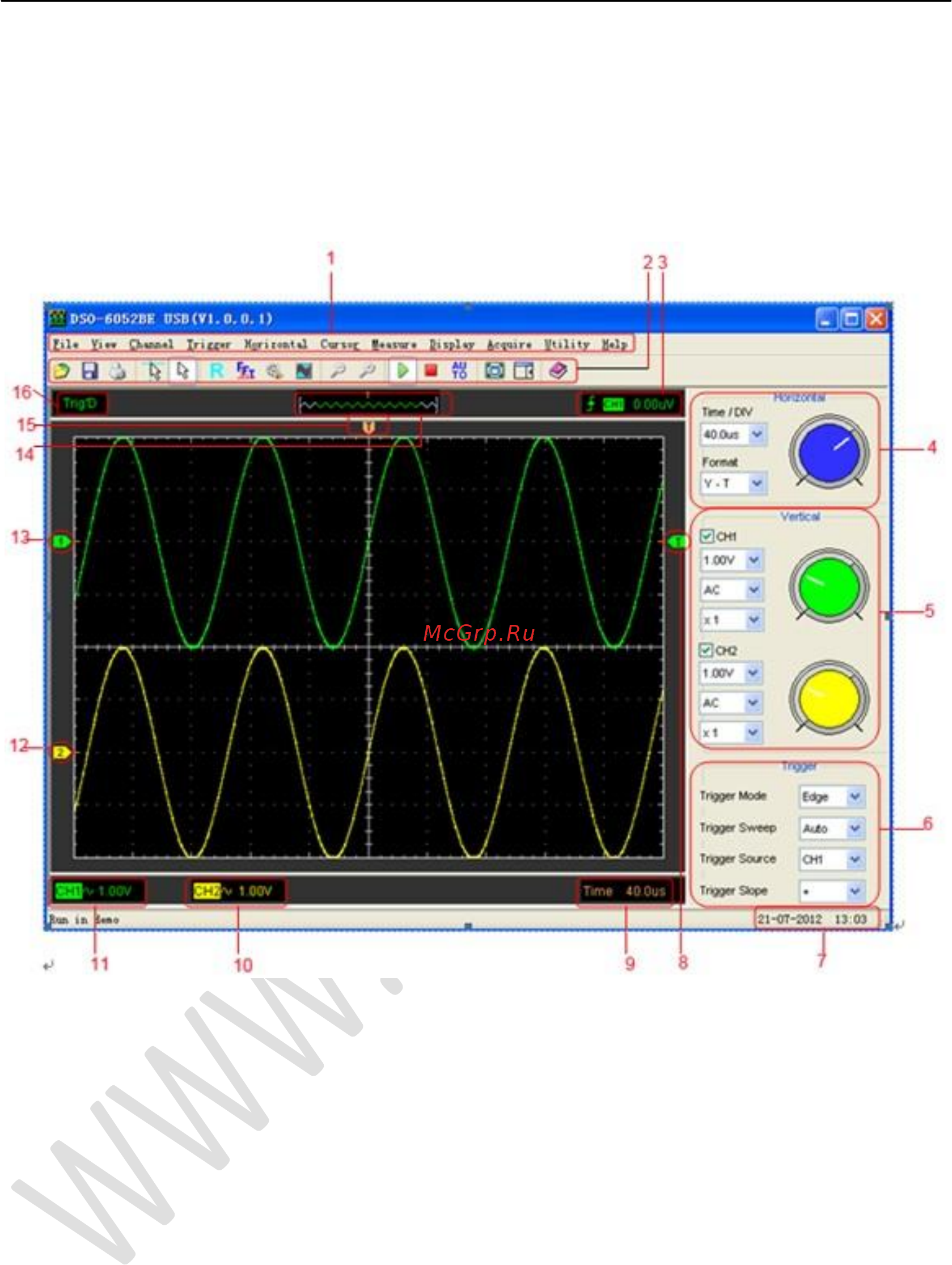The image size is (952, 1265).
Task: Select the highlighted arrow pointer tool
Action: 183,371
